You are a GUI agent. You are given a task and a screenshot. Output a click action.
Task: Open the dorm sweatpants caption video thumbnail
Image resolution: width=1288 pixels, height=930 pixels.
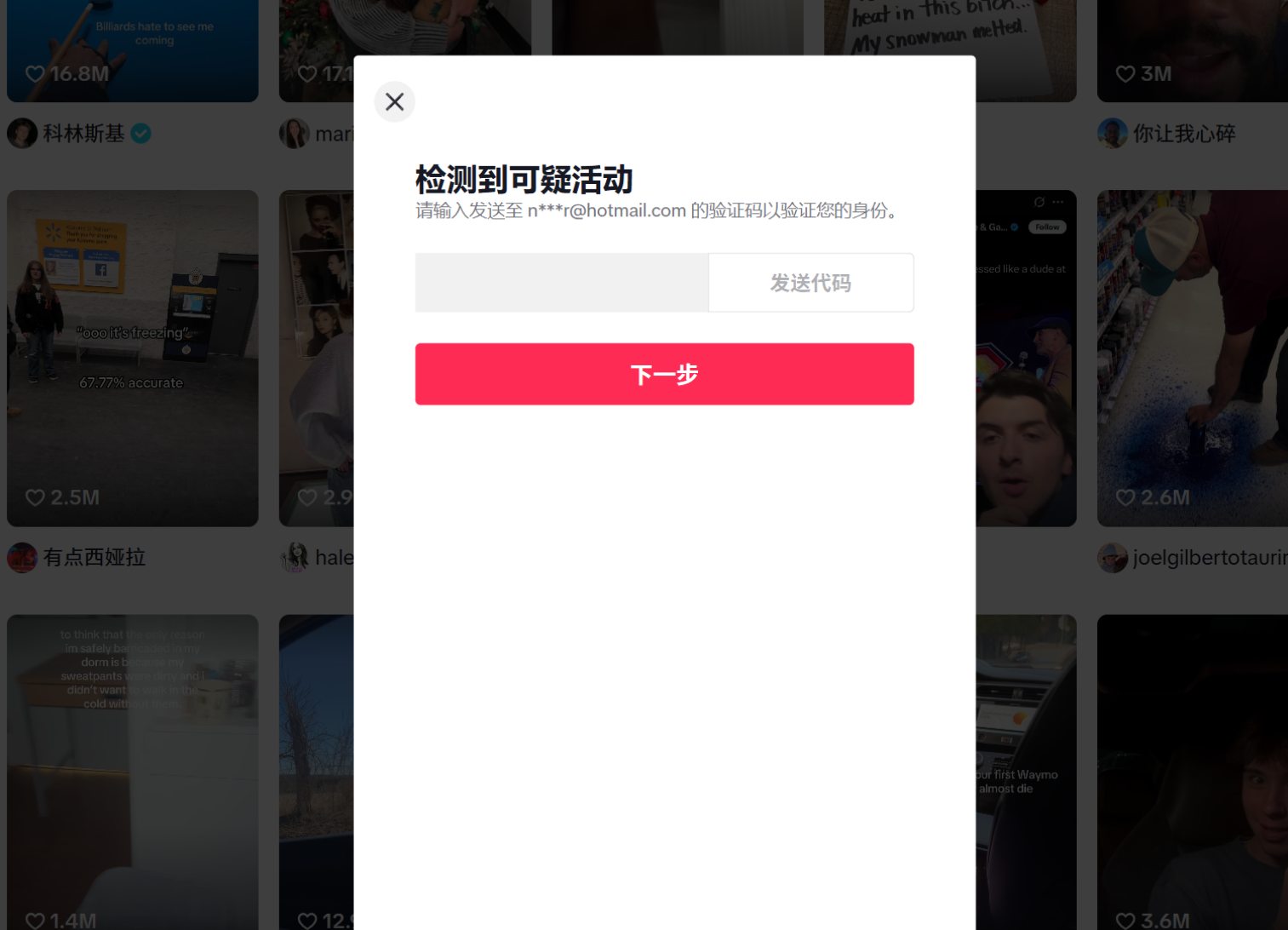tap(133, 772)
